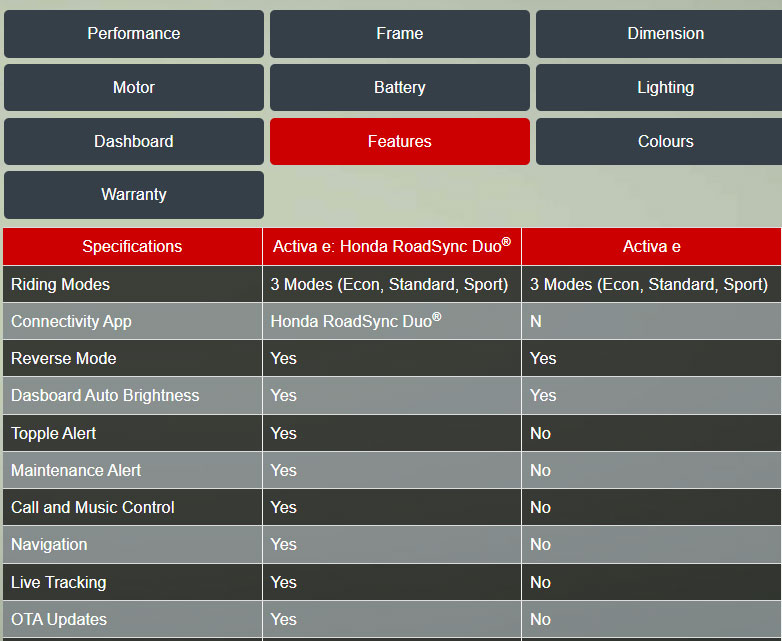Click the Specifications column header

132,246
